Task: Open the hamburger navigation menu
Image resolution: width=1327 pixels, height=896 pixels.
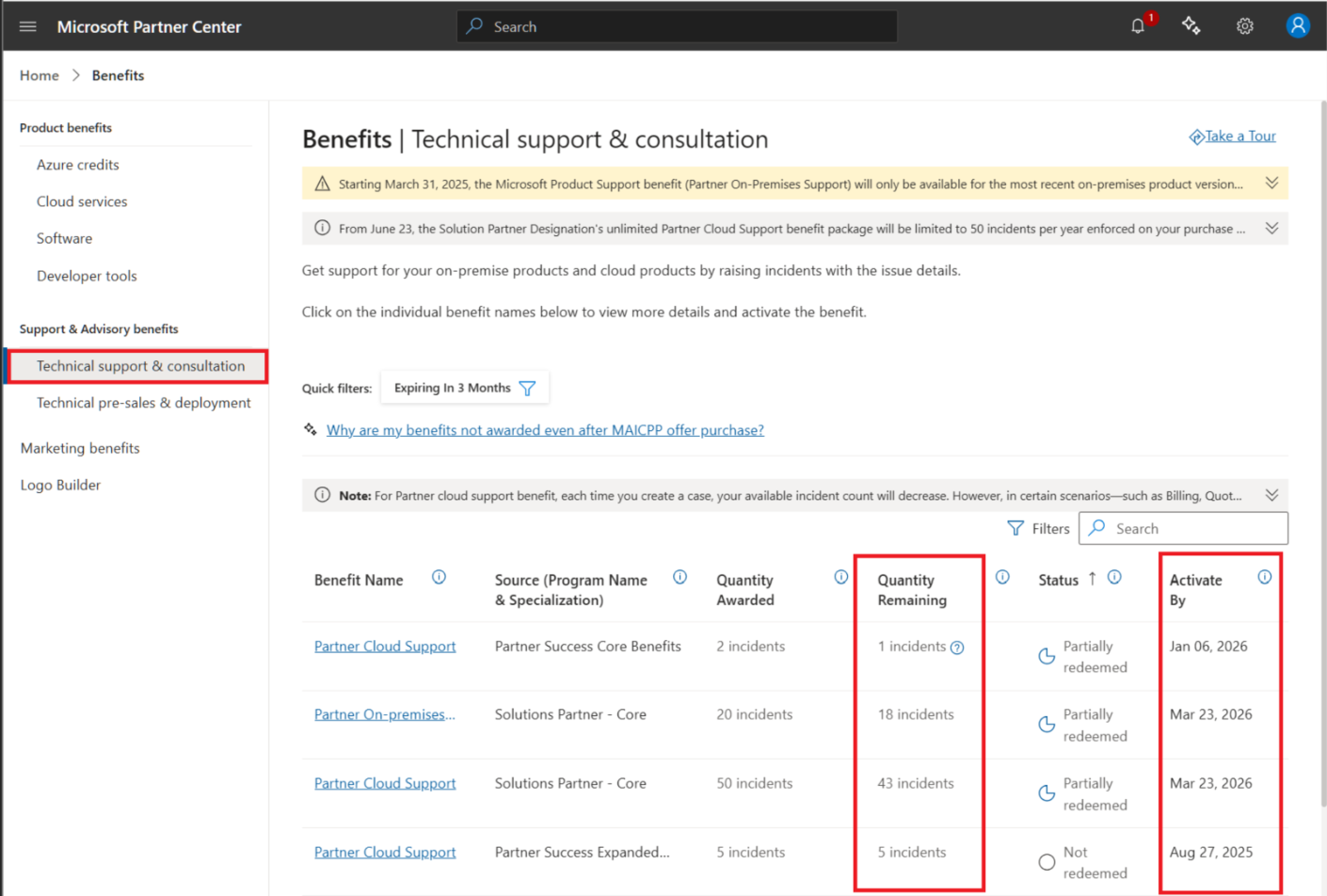Action: [27, 26]
